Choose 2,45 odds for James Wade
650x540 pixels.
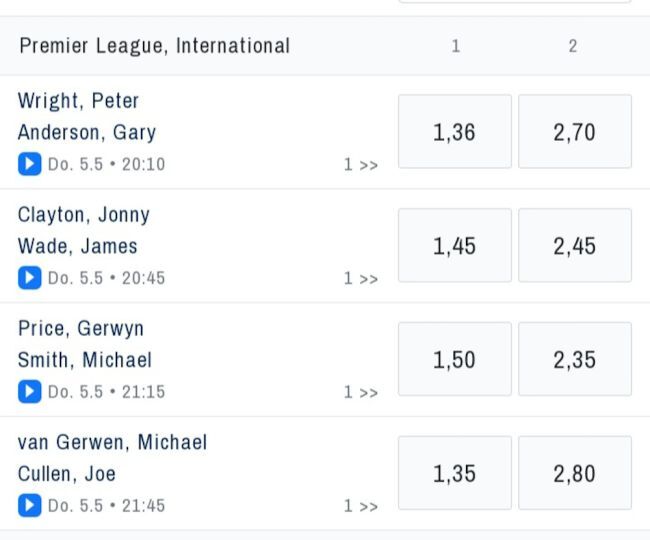[x=574, y=246]
